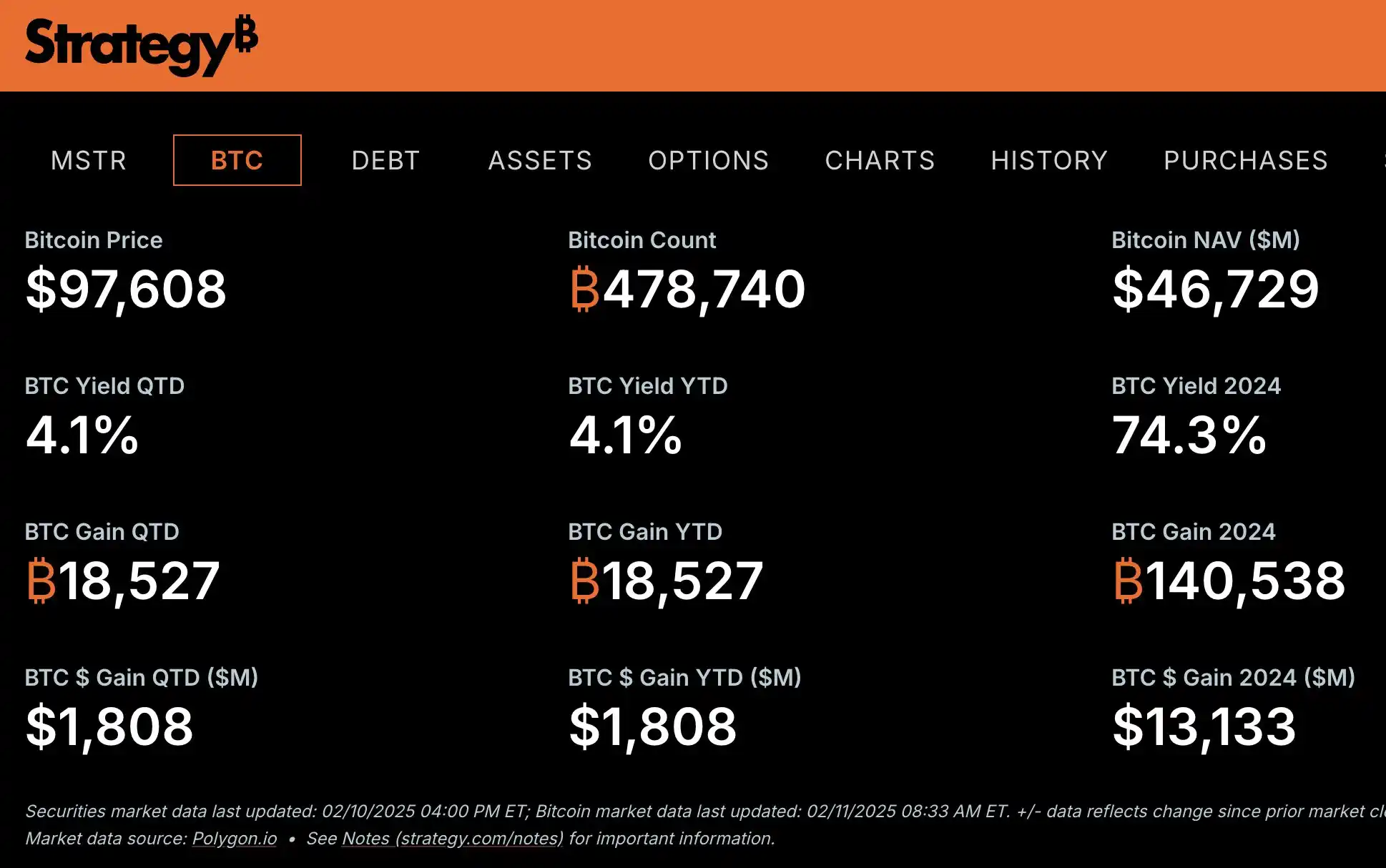This screenshot has height=868, width=1386.
Task: View the PURCHASES tab
Action: [1245, 160]
